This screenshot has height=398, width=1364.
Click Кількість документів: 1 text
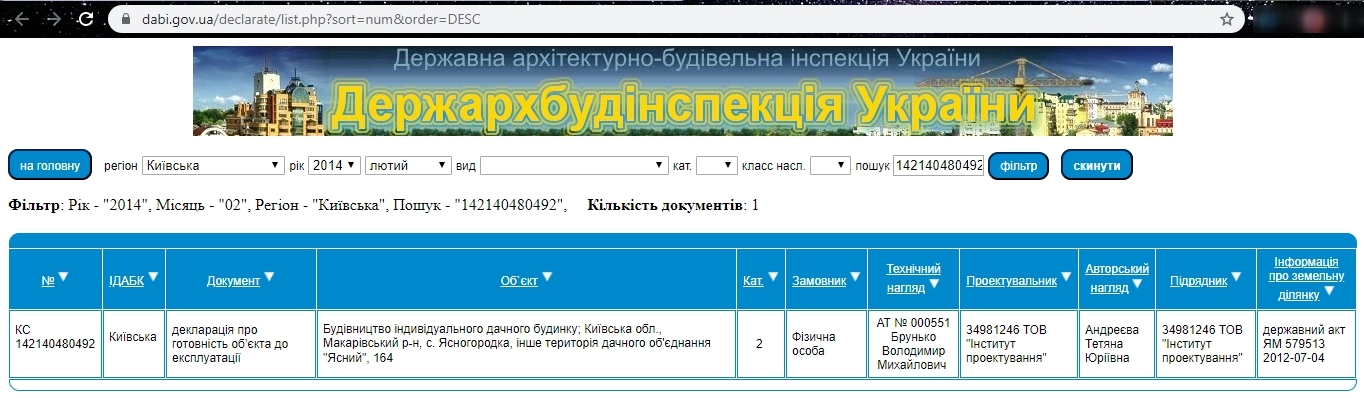673,205
